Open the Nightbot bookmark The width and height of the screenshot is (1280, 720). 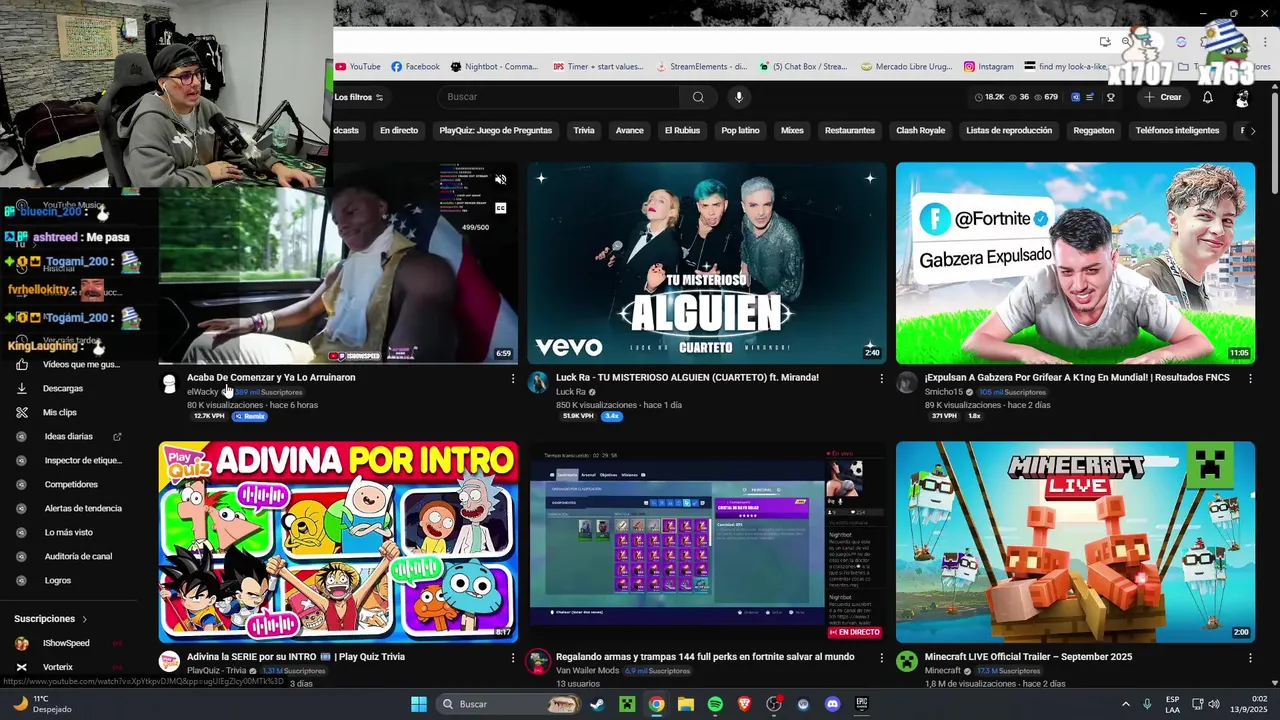494,67
